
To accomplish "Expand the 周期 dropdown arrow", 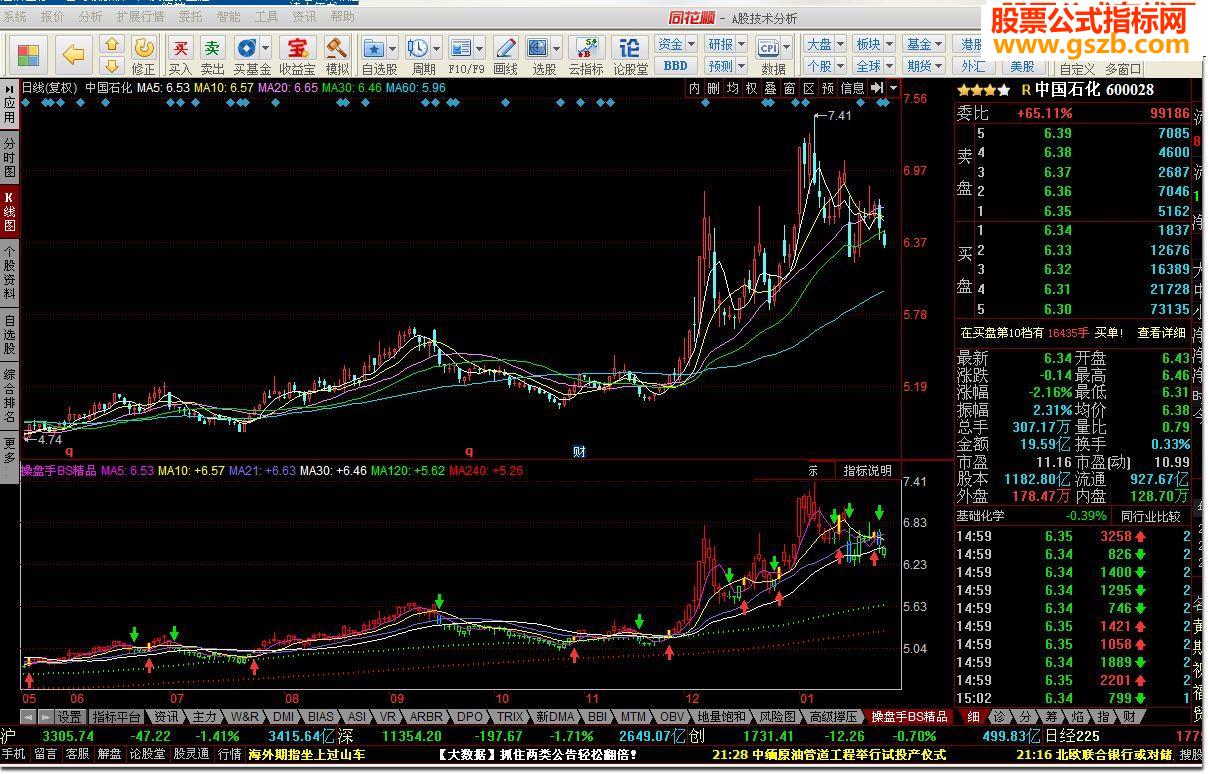I will [437, 47].
